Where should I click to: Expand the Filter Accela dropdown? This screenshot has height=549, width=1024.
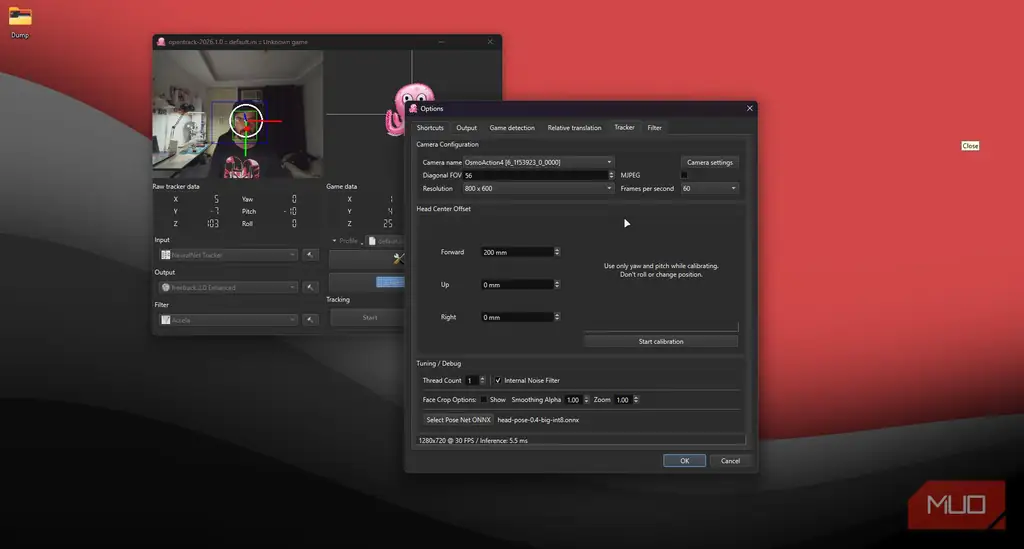click(x=228, y=320)
